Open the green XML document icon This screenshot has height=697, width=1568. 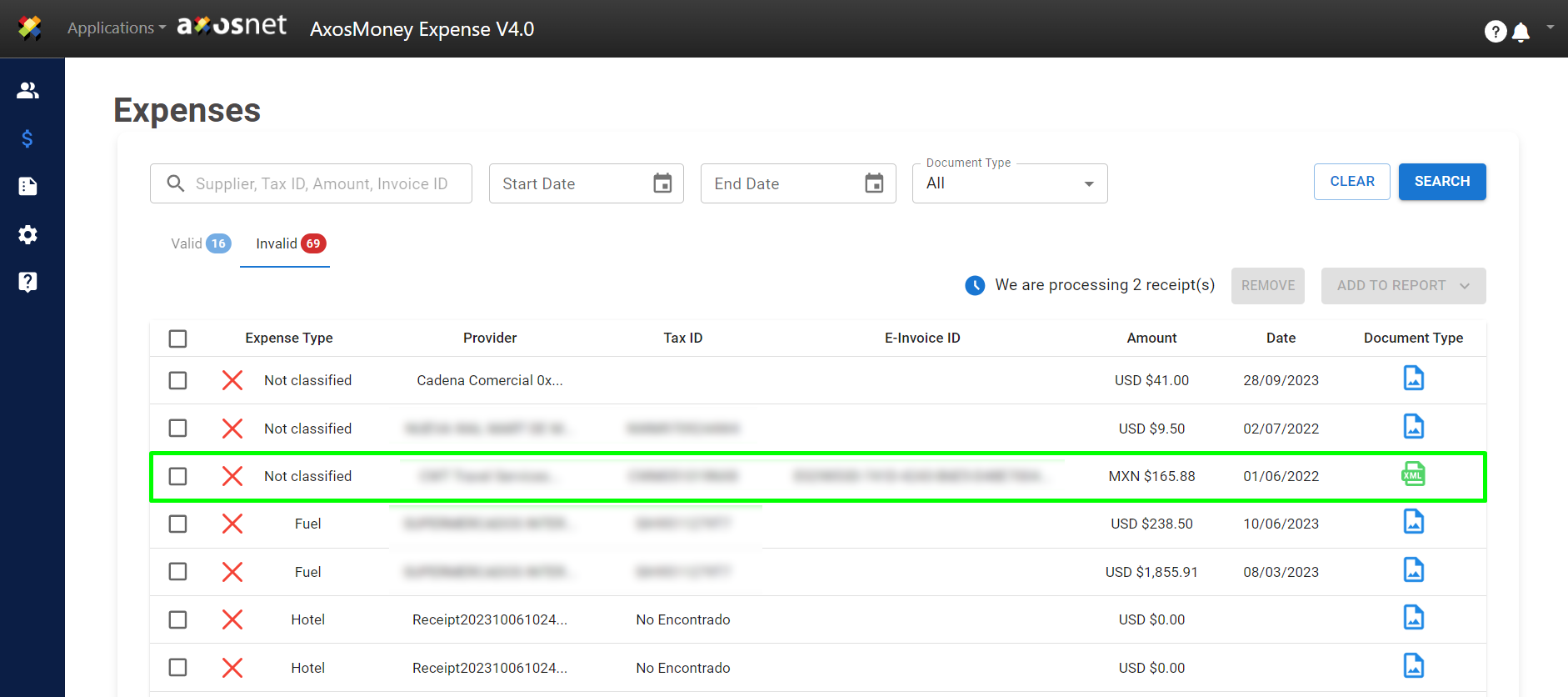click(1413, 475)
